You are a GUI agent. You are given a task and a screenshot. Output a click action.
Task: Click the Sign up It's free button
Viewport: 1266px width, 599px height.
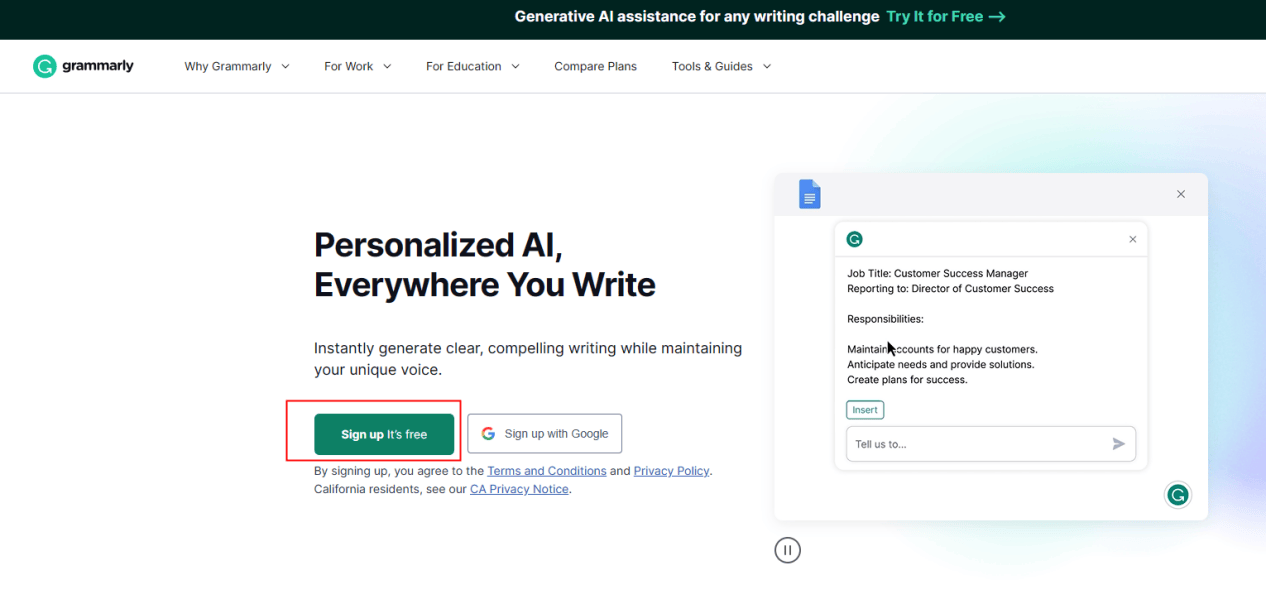click(384, 434)
